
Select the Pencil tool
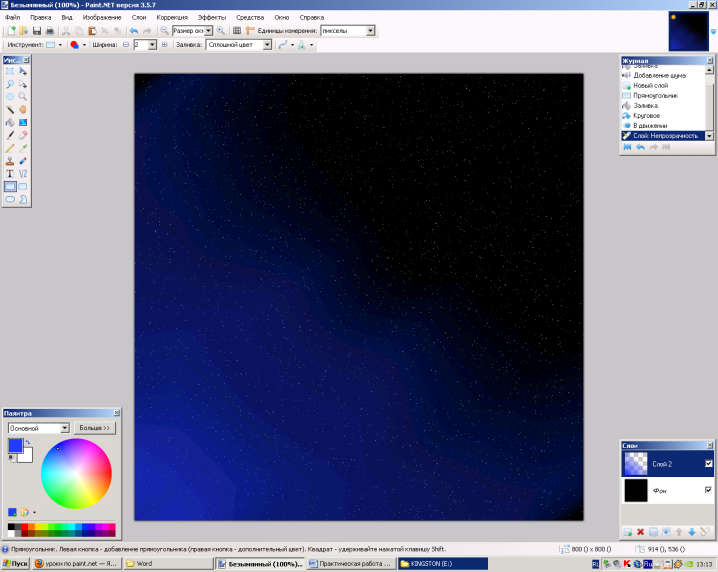[x=10, y=148]
